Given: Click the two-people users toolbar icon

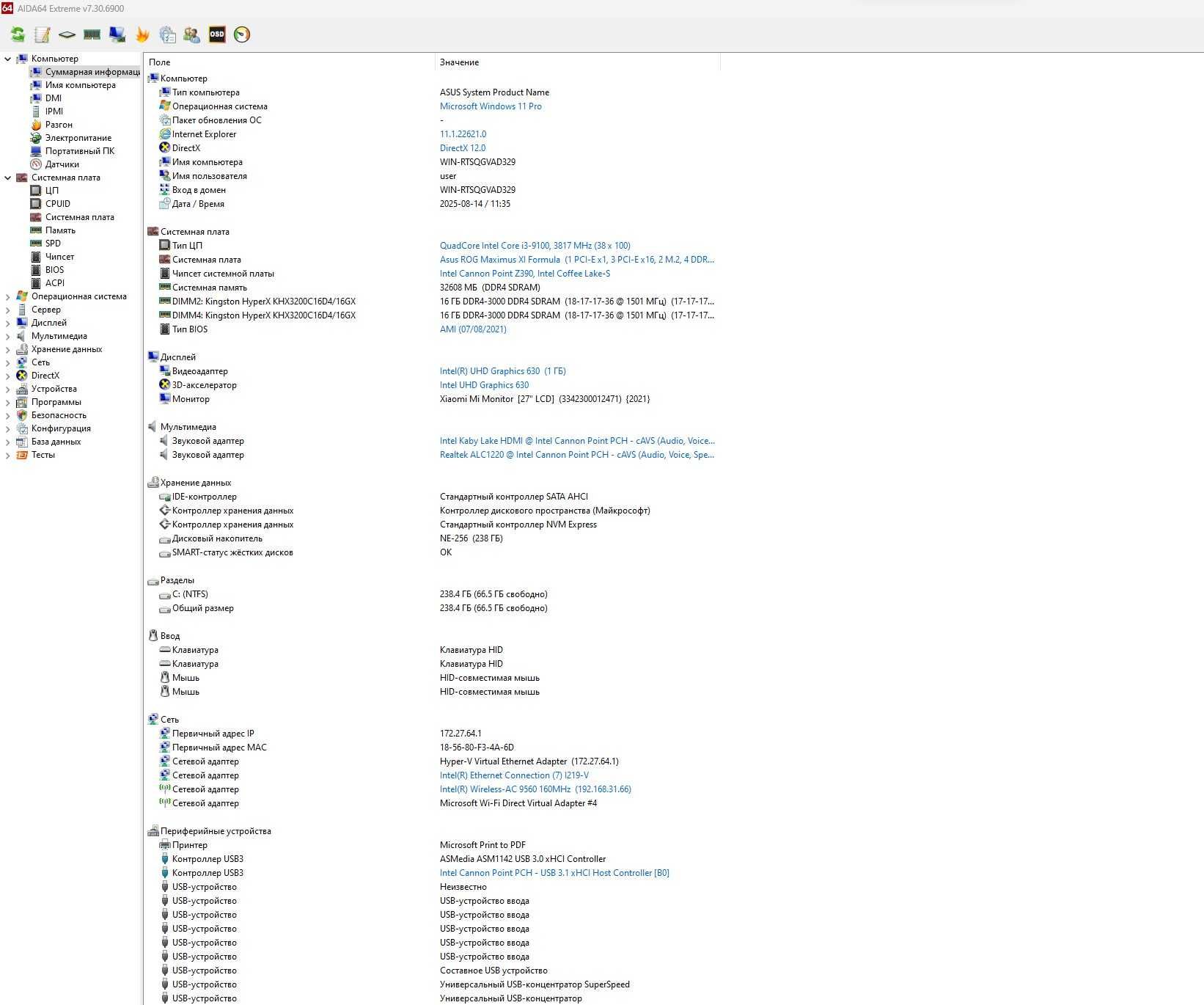Looking at the screenshot, I should coord(192,34).
